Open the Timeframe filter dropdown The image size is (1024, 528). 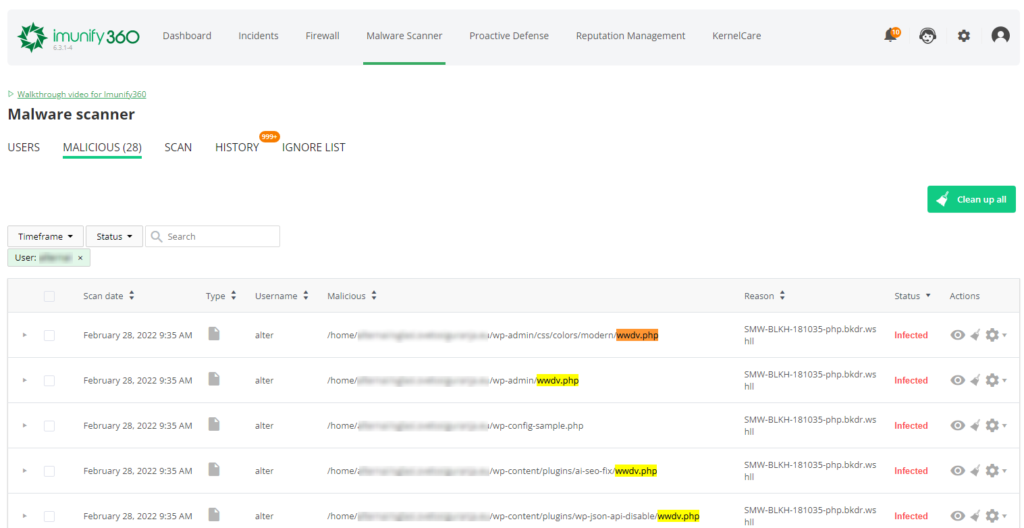46,237
